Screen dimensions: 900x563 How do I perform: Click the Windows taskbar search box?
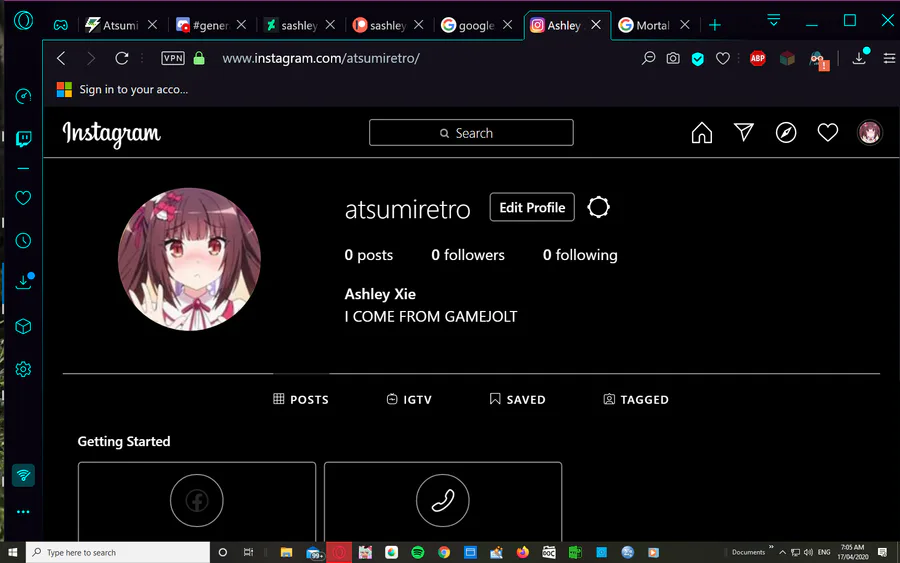(118, 552)
